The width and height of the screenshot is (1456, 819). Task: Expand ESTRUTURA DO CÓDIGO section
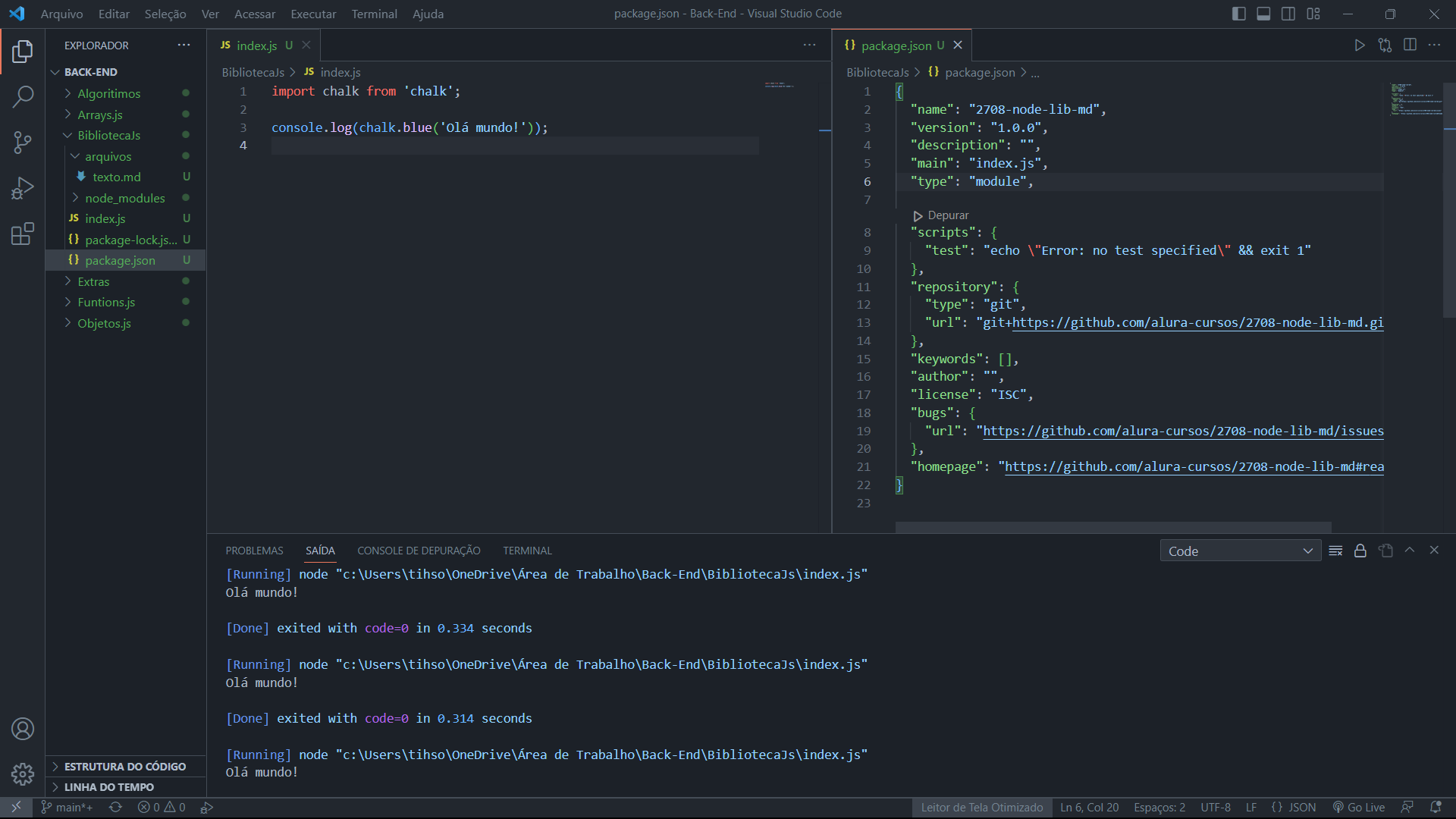125,767
